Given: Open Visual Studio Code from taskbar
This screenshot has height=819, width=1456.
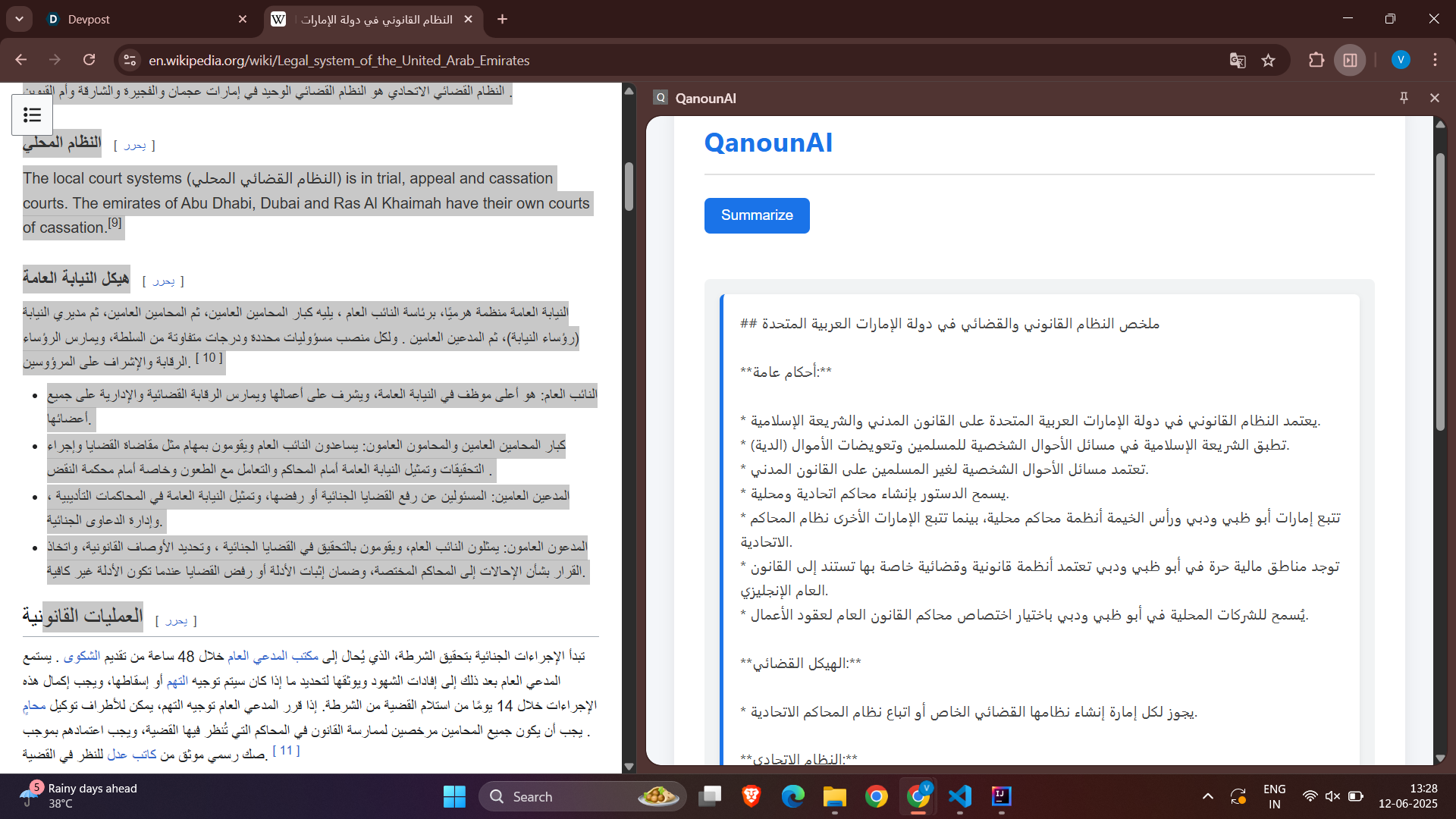Looking at the screenshot, I should pyautogui.click(x=959, y=796).
